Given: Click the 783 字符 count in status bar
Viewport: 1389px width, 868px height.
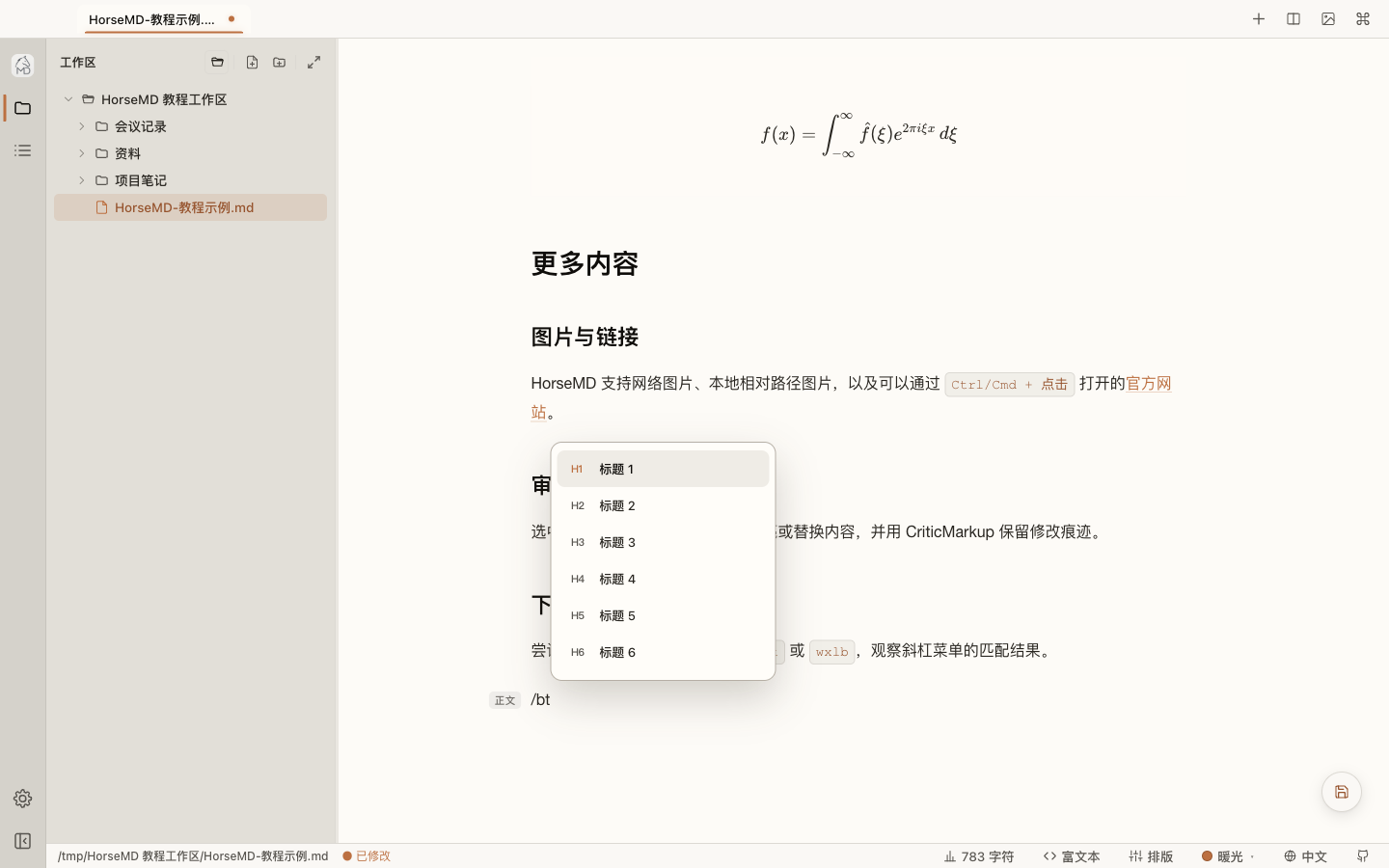Looking at the screenshot, I should pos(979,856).
